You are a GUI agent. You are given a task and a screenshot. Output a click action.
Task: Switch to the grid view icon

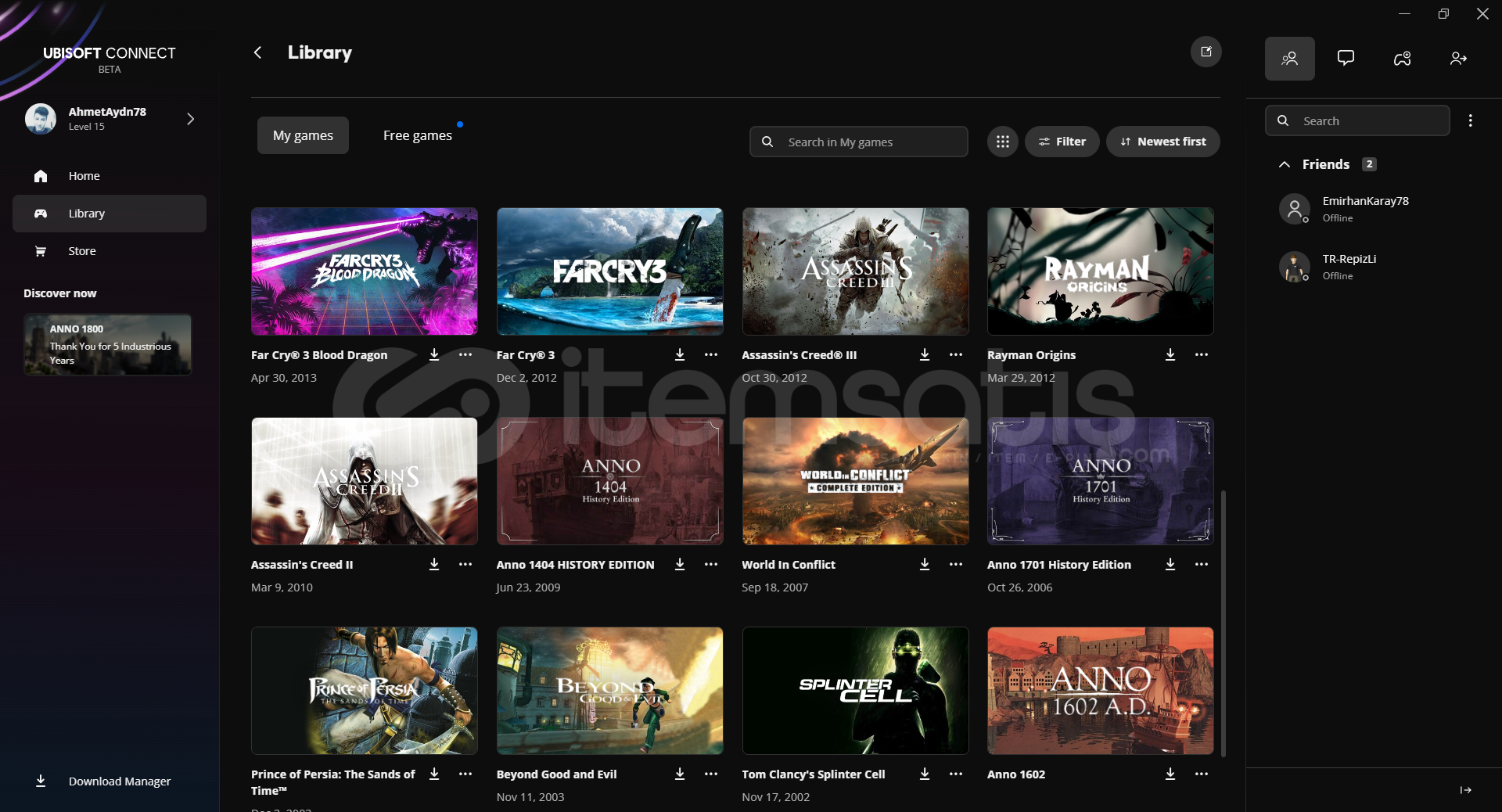(1002, 142)
